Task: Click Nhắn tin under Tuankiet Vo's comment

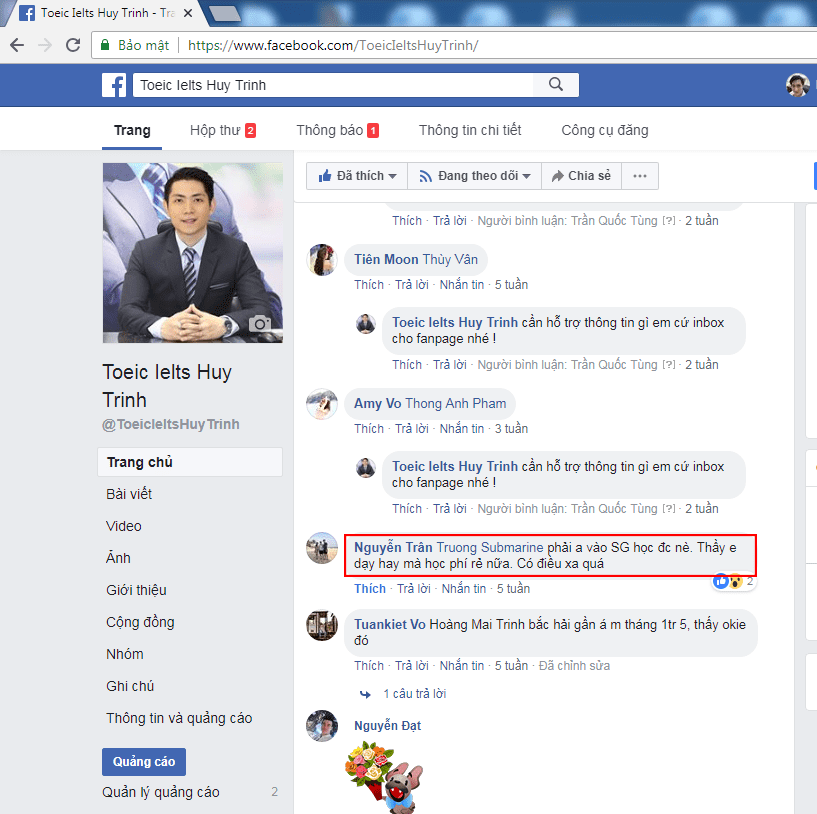Action: pyautogui.click(x=462, y=666)
